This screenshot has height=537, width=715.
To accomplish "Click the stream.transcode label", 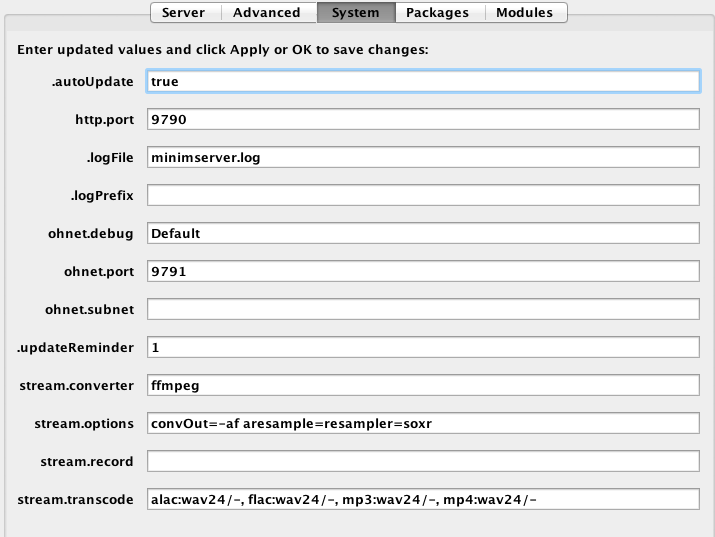I will (x=76, y=500).
